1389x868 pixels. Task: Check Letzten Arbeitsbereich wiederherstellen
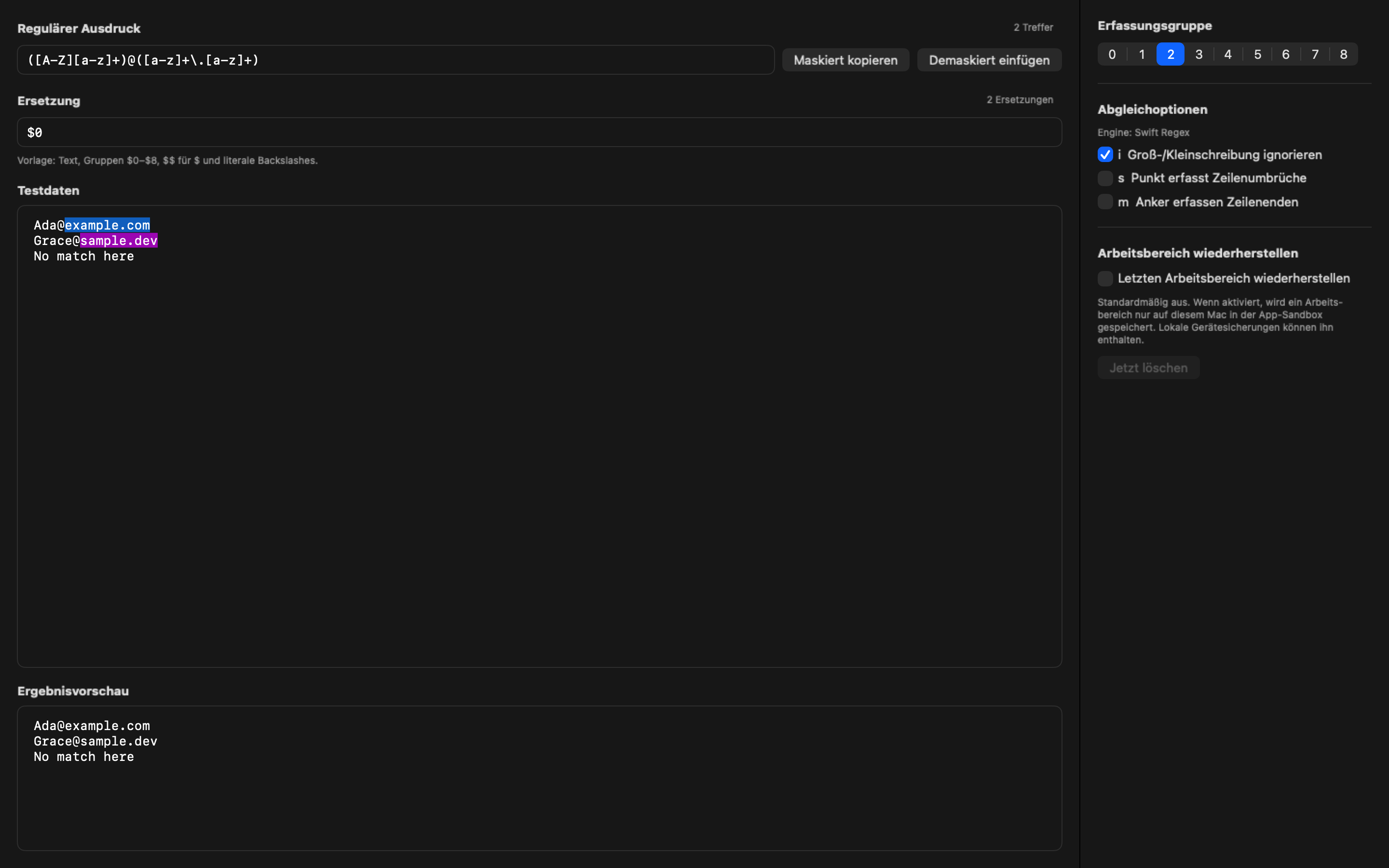coord(1105,278)
